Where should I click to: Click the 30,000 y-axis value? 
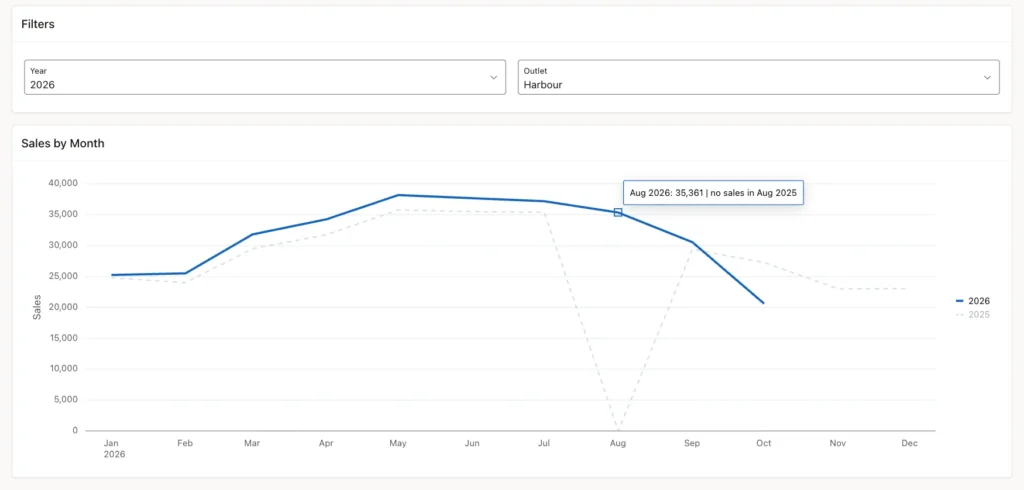tap(63, 245)
